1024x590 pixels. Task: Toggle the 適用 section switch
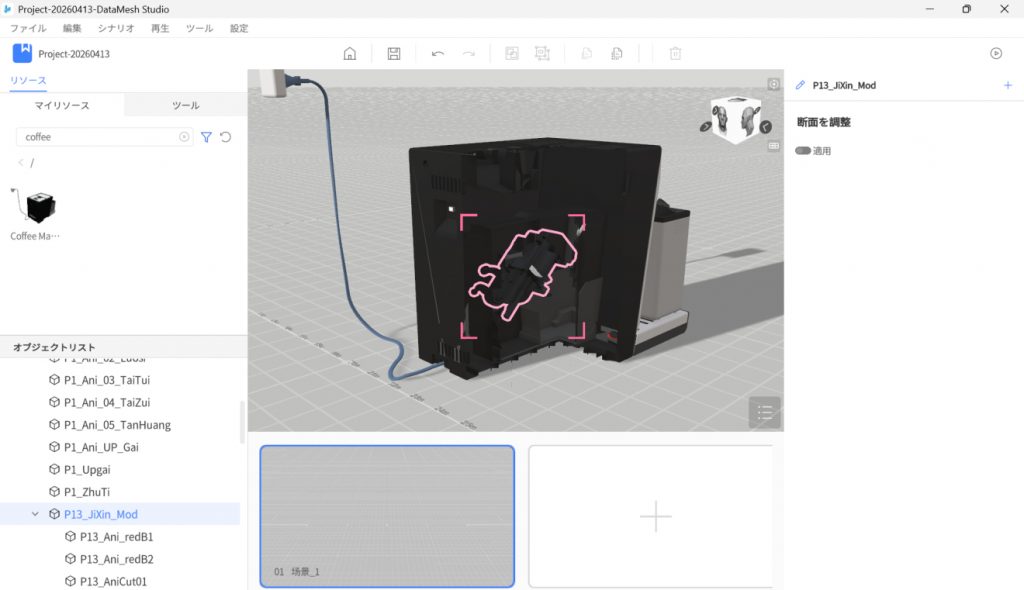803,151
